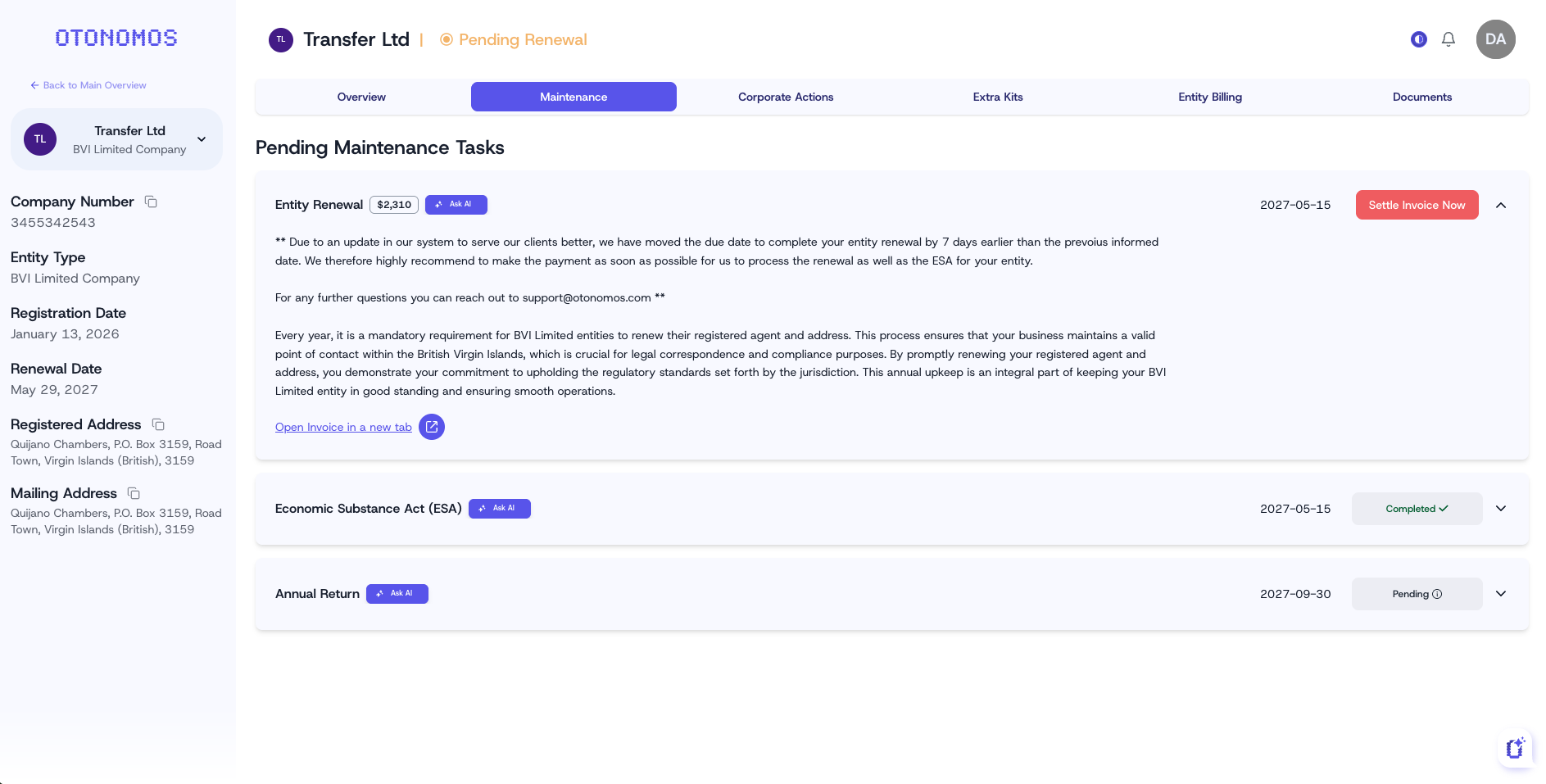
Task: Open Invoice in a new tab
Action: [343, 427]
